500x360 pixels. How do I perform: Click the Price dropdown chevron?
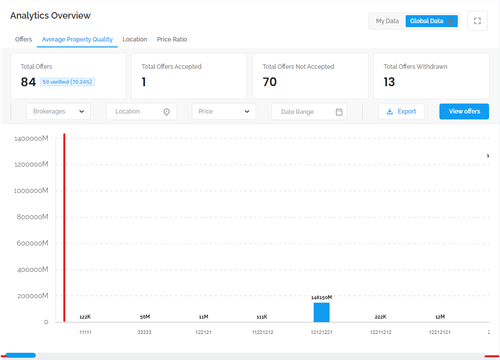click(247, 112)
